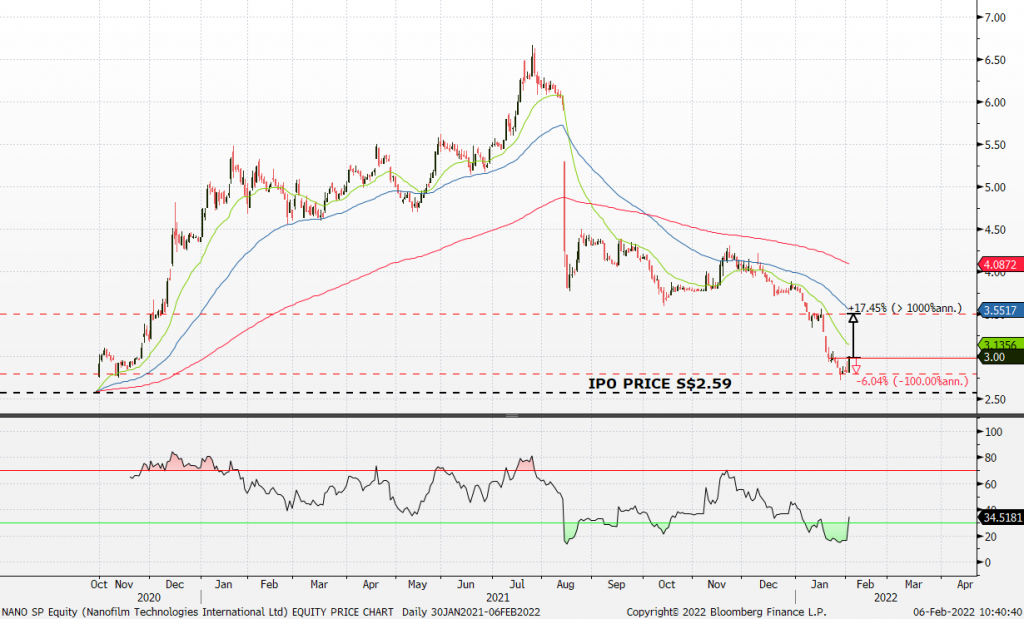Click the 7.00 price axis label
The image size is (1024, 619).
point(995,18)
